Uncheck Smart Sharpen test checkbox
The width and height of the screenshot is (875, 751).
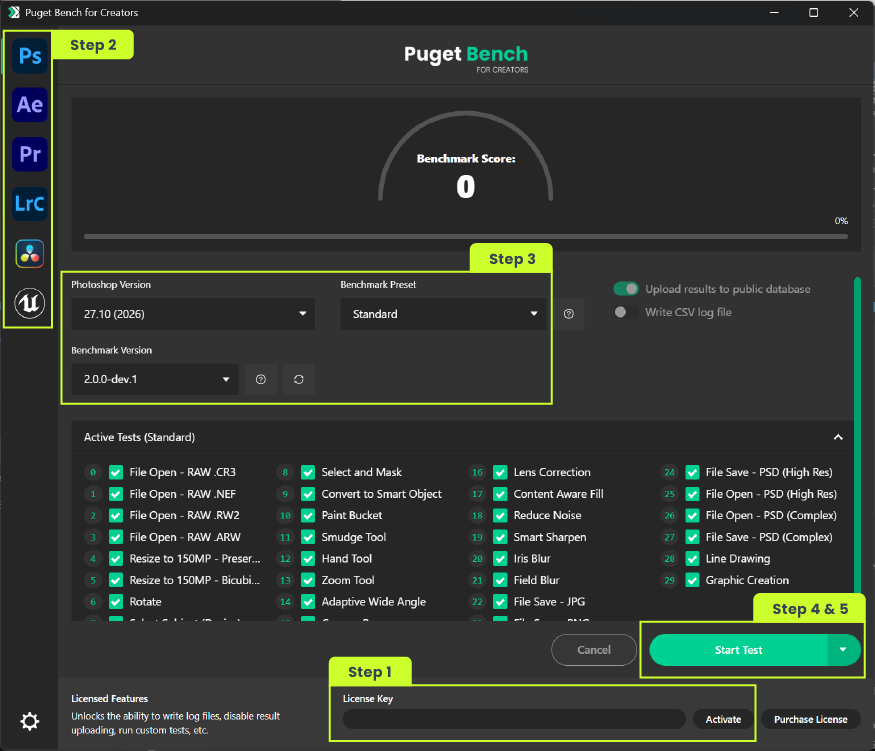(501, 537)
